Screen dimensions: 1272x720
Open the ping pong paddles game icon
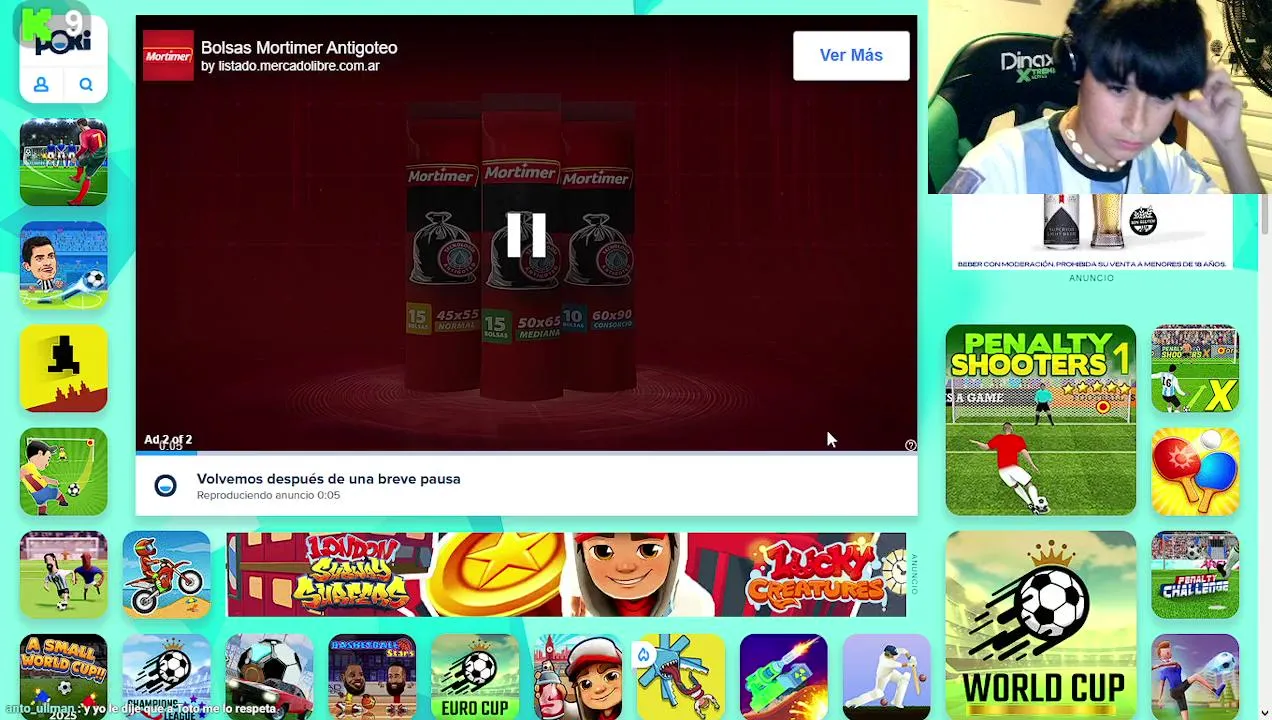[1195, 472]
